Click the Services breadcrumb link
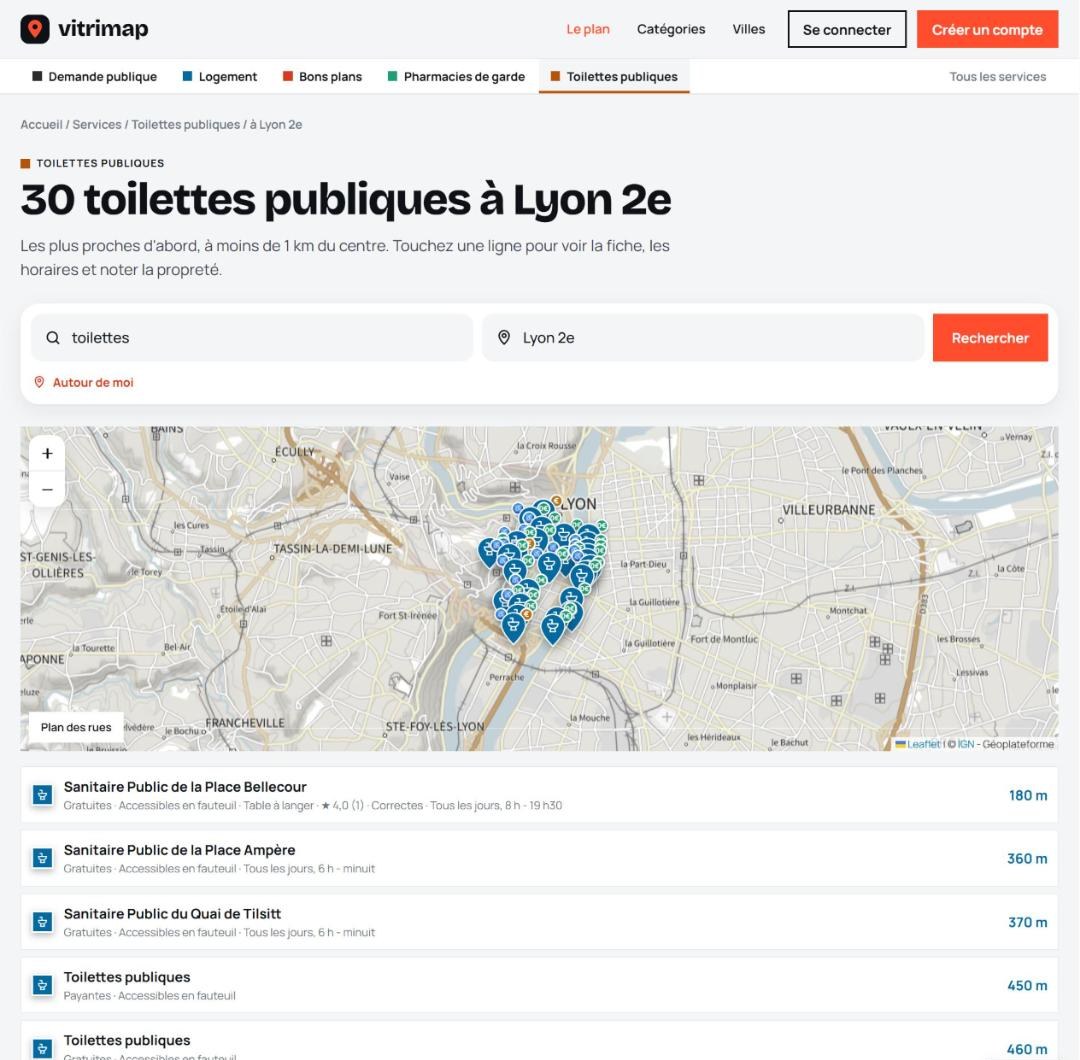 pyautogui.click(x=96, y=125)
